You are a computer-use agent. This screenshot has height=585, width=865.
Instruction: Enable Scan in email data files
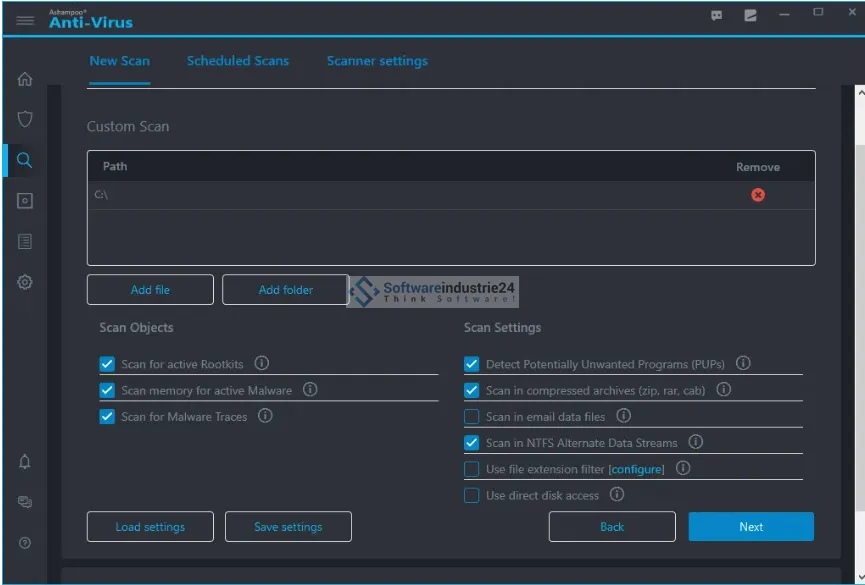click(x=472, y=417)
